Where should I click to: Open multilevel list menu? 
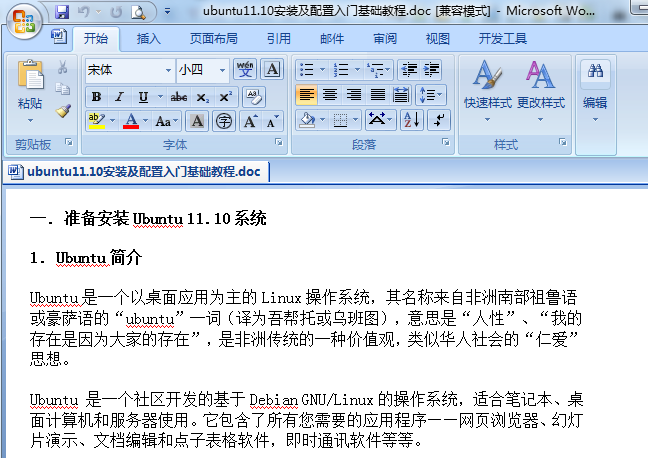click(378, 69)
